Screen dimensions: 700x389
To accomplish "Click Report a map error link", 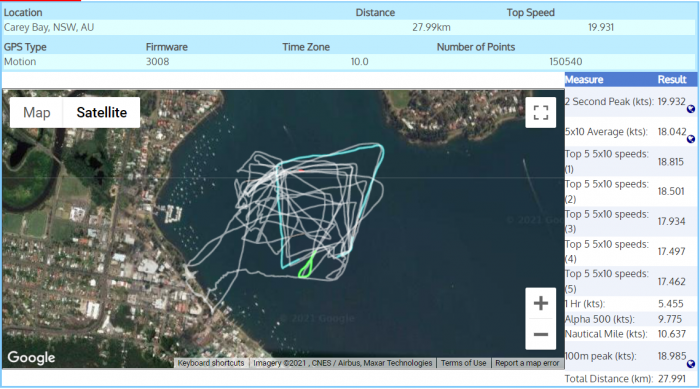I will [x=527, y=363].
